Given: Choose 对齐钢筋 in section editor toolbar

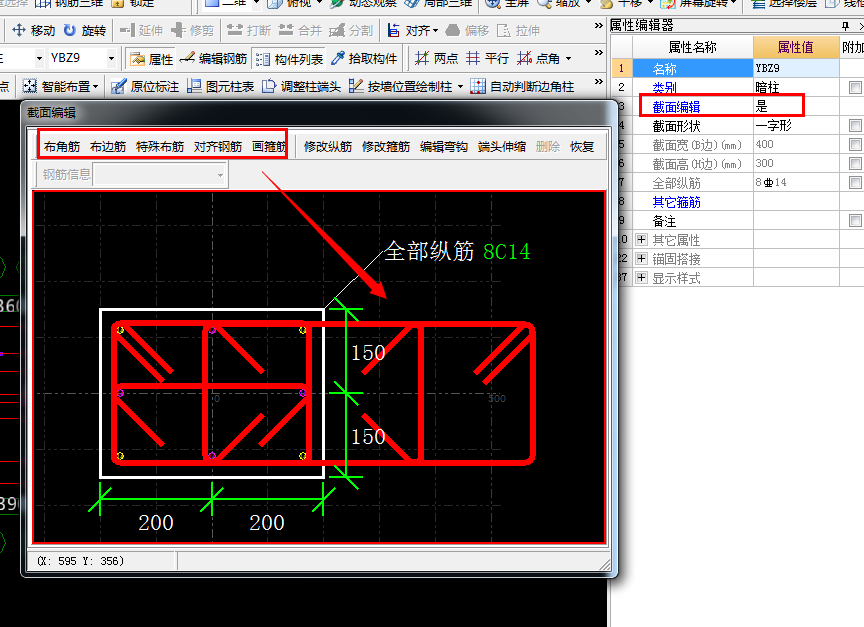Looking at the screenshot, I should pyautogui.click(x=218, y=147).
